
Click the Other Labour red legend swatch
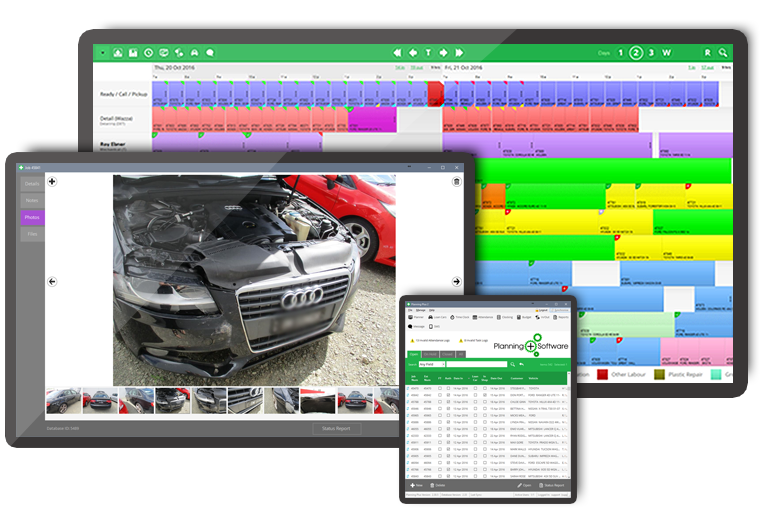(602, 375)
